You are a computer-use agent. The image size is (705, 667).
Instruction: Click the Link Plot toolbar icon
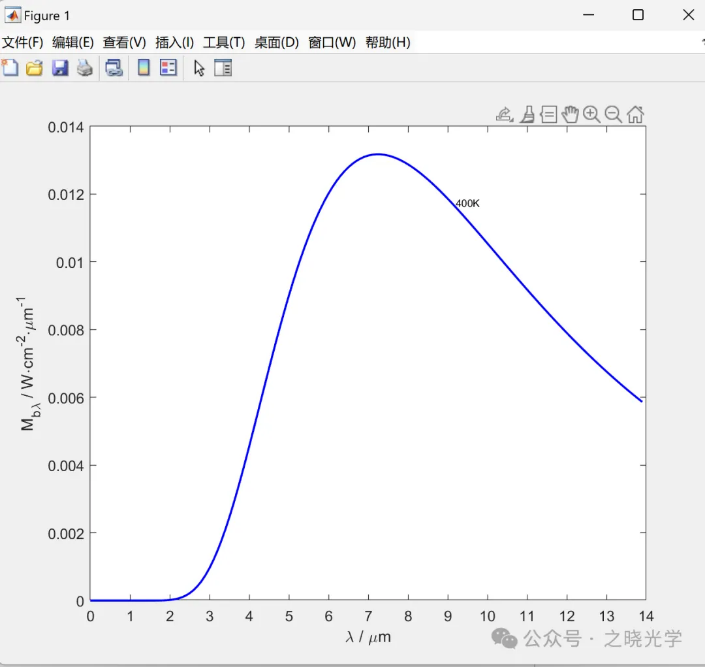click(x=114, y=68)
